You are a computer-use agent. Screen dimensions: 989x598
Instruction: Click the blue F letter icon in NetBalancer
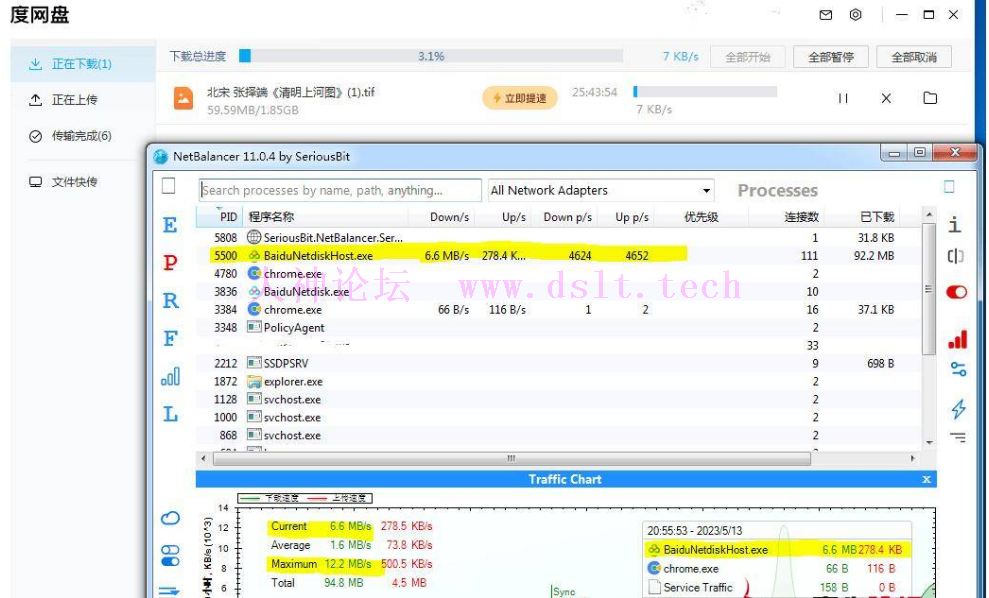point(170,339)
